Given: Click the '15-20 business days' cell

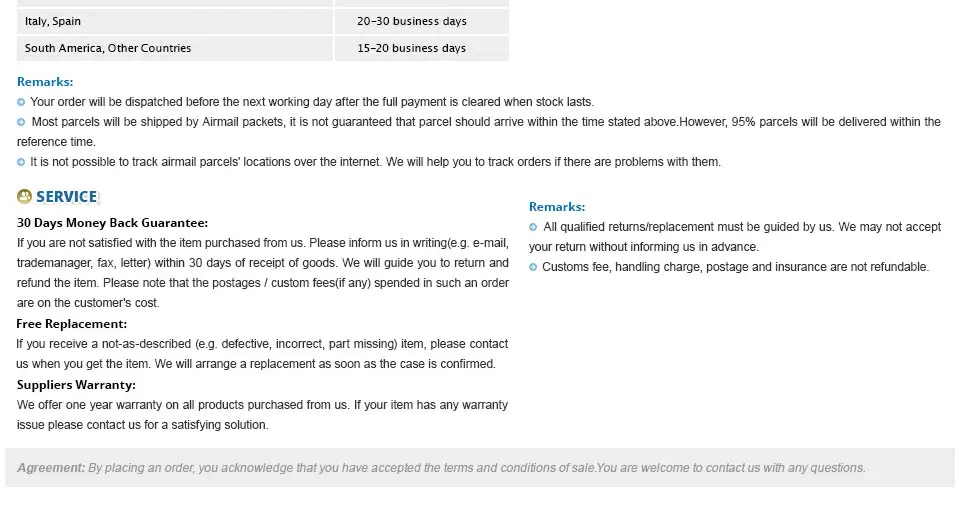Looking at the screenshot, I should click(422, 48).
